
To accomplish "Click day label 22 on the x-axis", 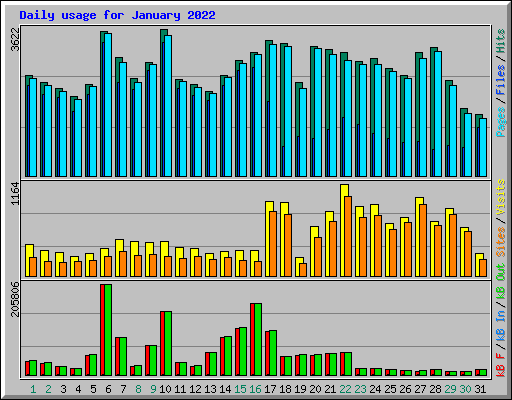I will [345, 389].
